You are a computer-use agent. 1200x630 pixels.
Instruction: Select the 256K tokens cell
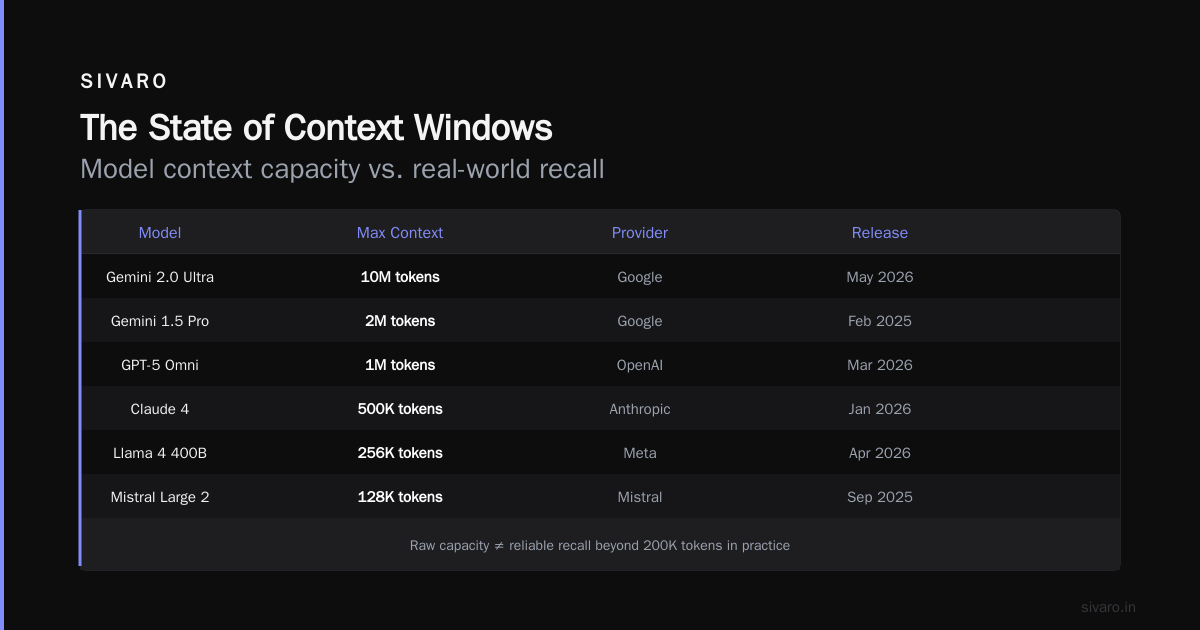point(400,453)
